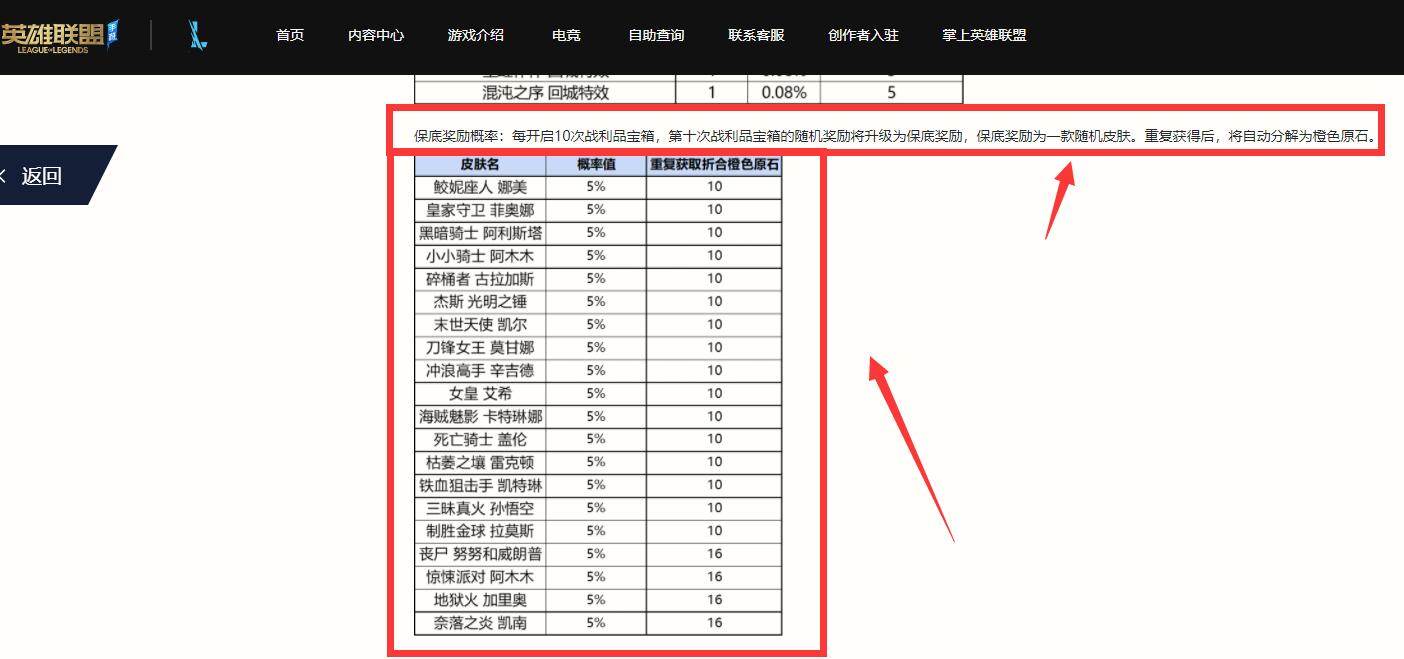Select the 三昧真火 孙悟空 row
The height and width of the screenshot is (659, 1404).
598,509
